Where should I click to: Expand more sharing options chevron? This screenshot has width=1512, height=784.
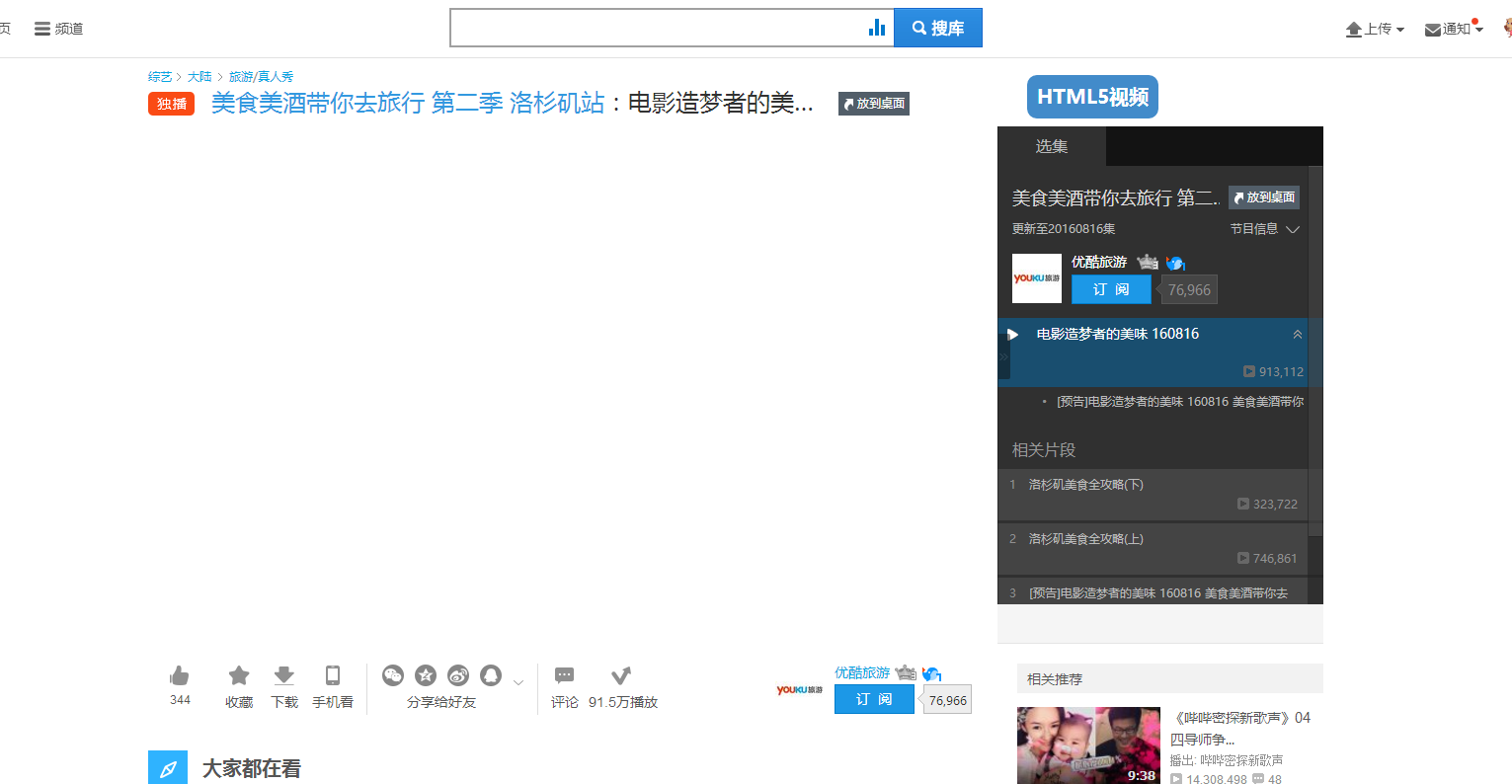click(x=517, y=681)
